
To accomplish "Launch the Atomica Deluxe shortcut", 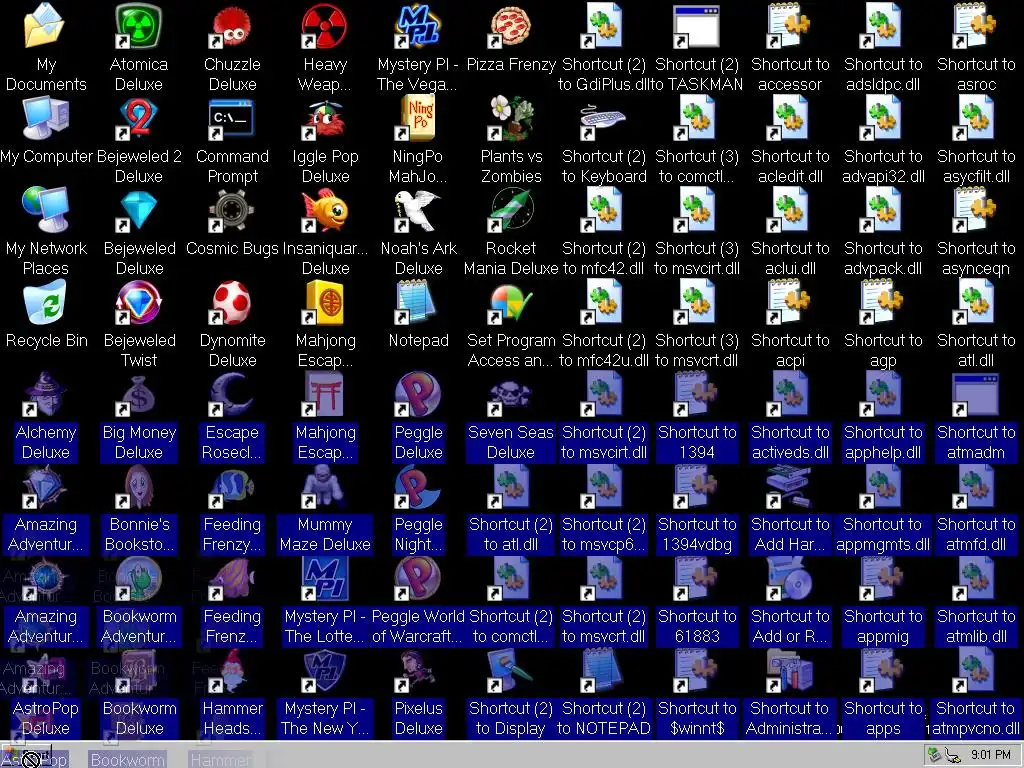I will tap(138, 26).
